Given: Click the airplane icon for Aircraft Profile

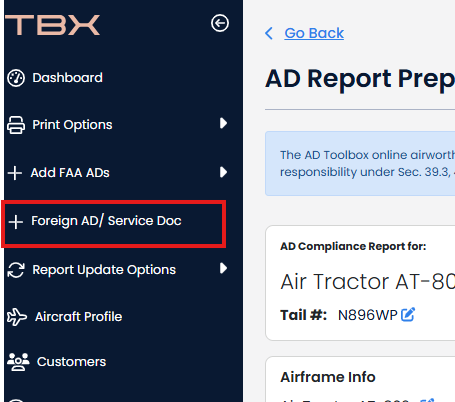Looking at the screenshot, I should (x=17, y=317).
